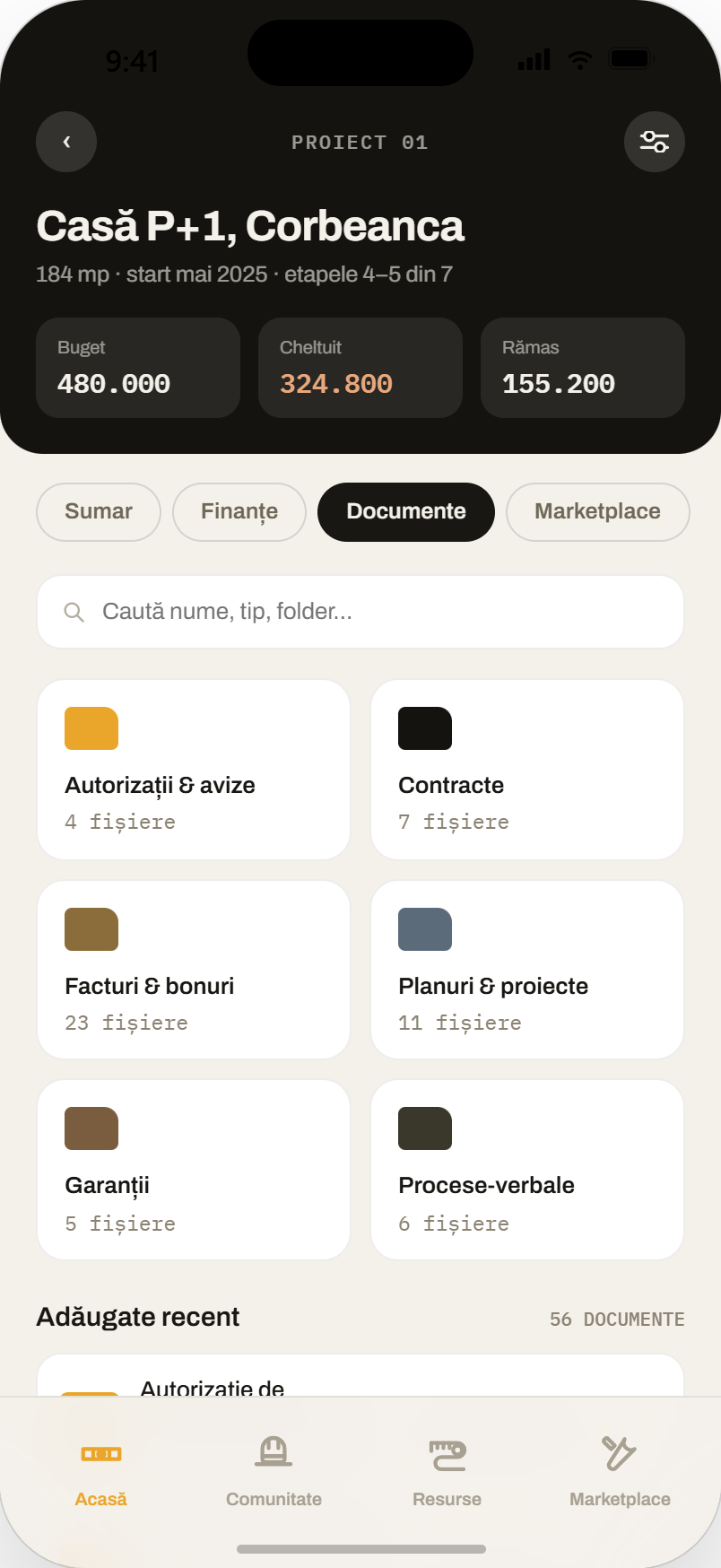Tap the 56 DOCUMENTE link
Viewport: 721px width, 1568px height.
tap(617, 1320)
